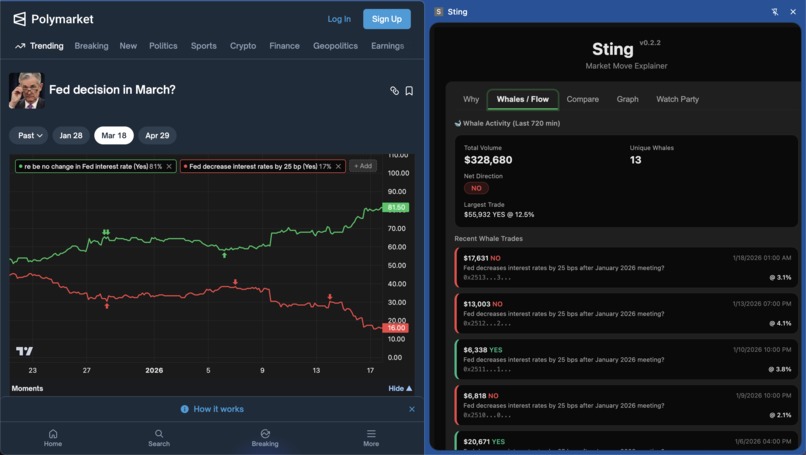The width and height of the screenshot is (806, 455).
Task: Open the New category
Action: point(128,46)
